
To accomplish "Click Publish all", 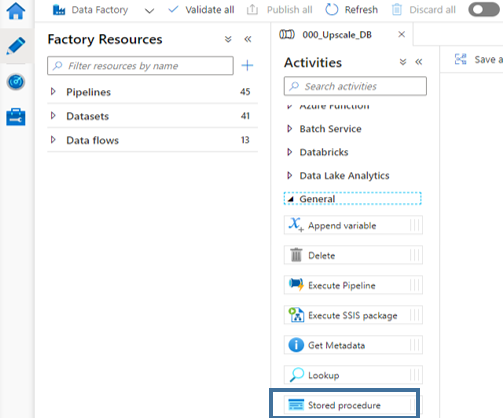I will click(x=279, y=10).
